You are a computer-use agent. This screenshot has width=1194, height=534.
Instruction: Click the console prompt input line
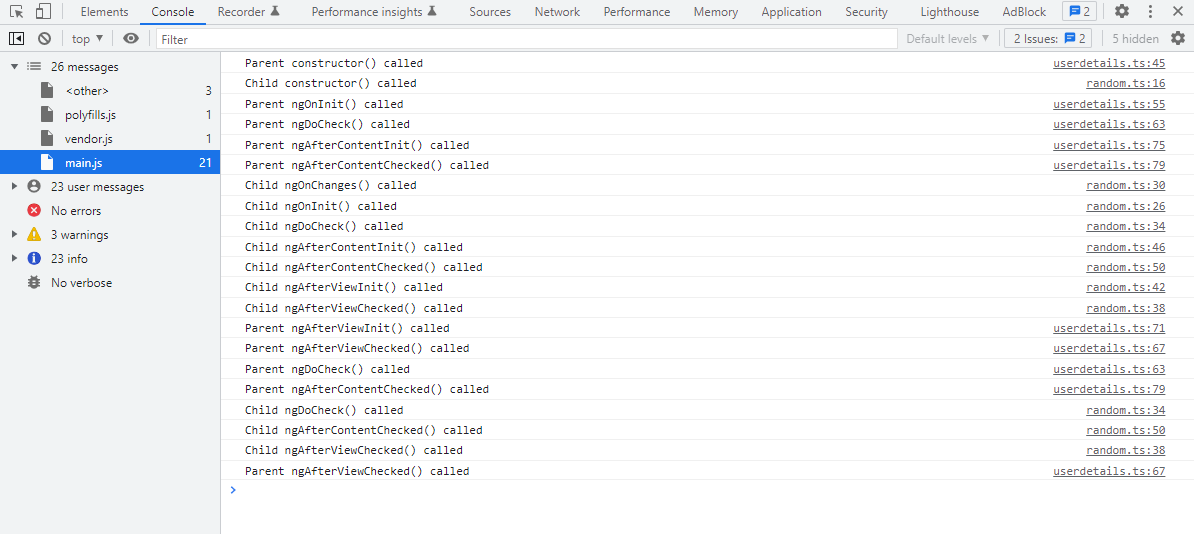pyautogui.click(x=707, y=491)
